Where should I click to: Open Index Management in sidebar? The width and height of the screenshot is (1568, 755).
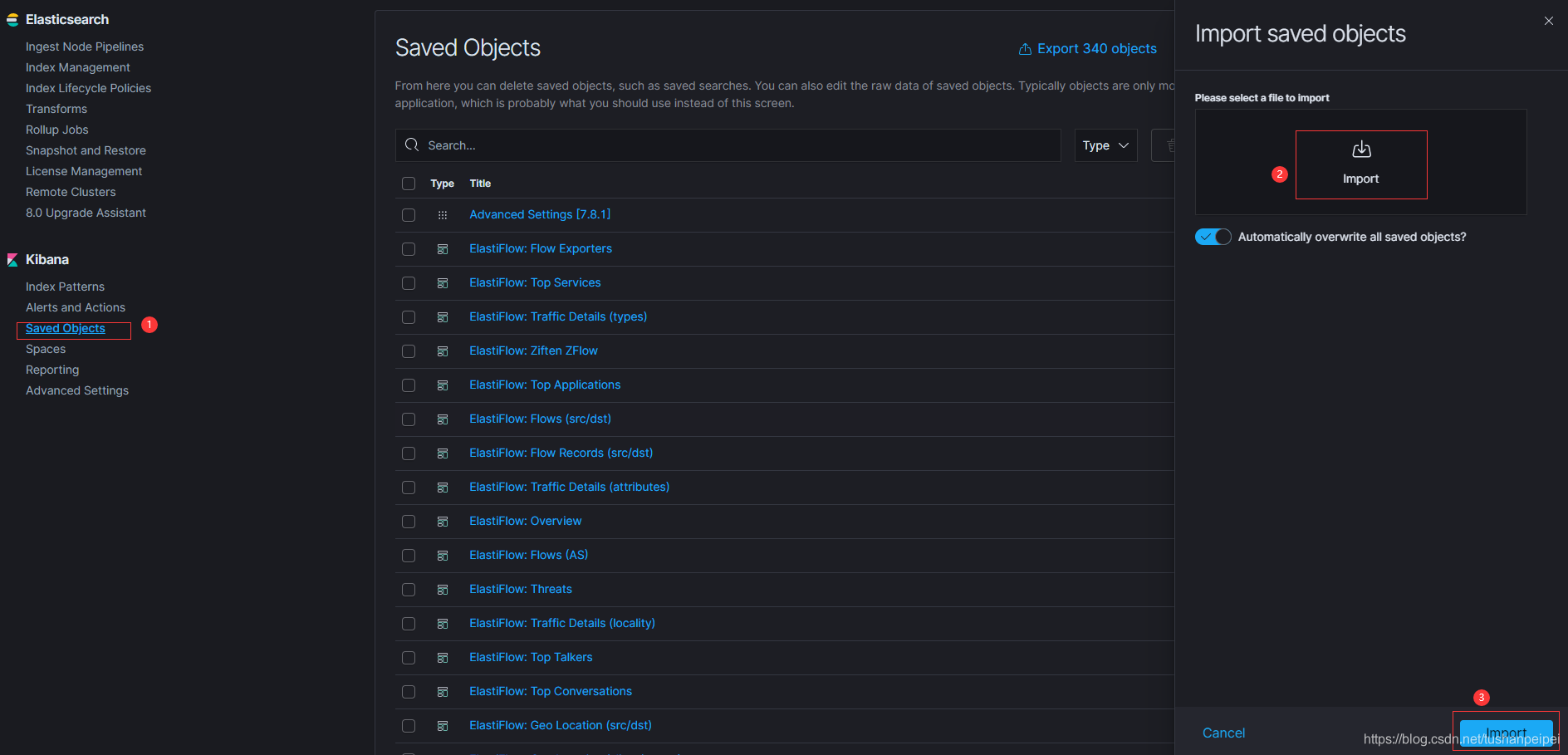[78, 67]
